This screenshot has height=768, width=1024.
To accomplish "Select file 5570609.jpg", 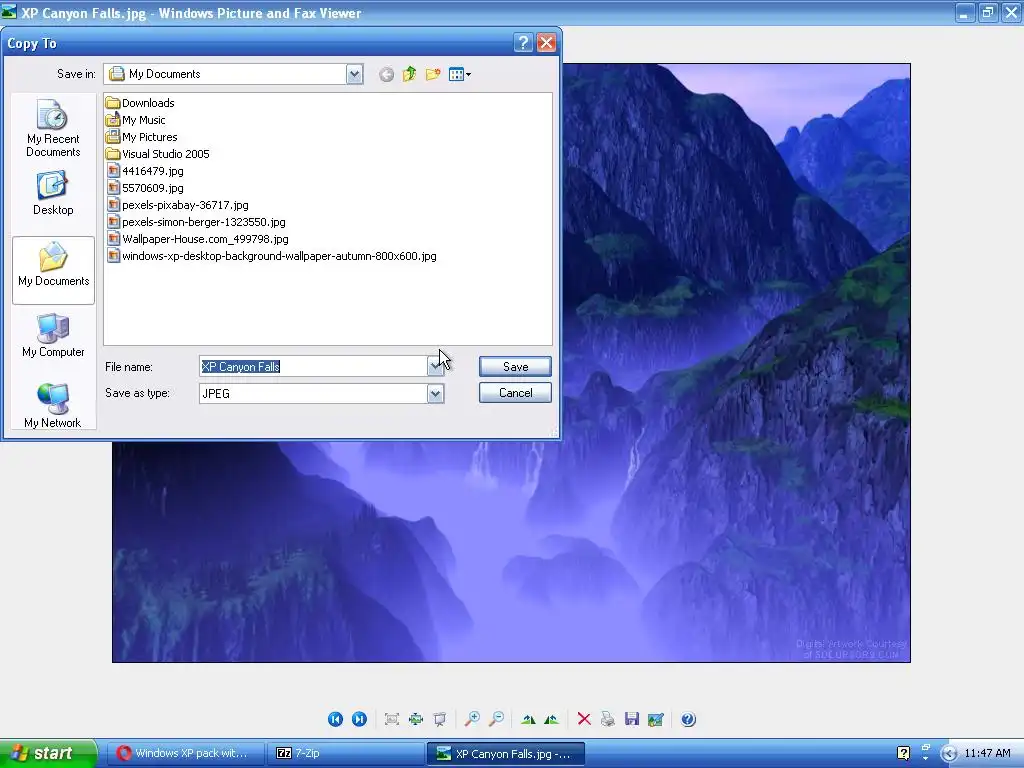I will [144, 187].
